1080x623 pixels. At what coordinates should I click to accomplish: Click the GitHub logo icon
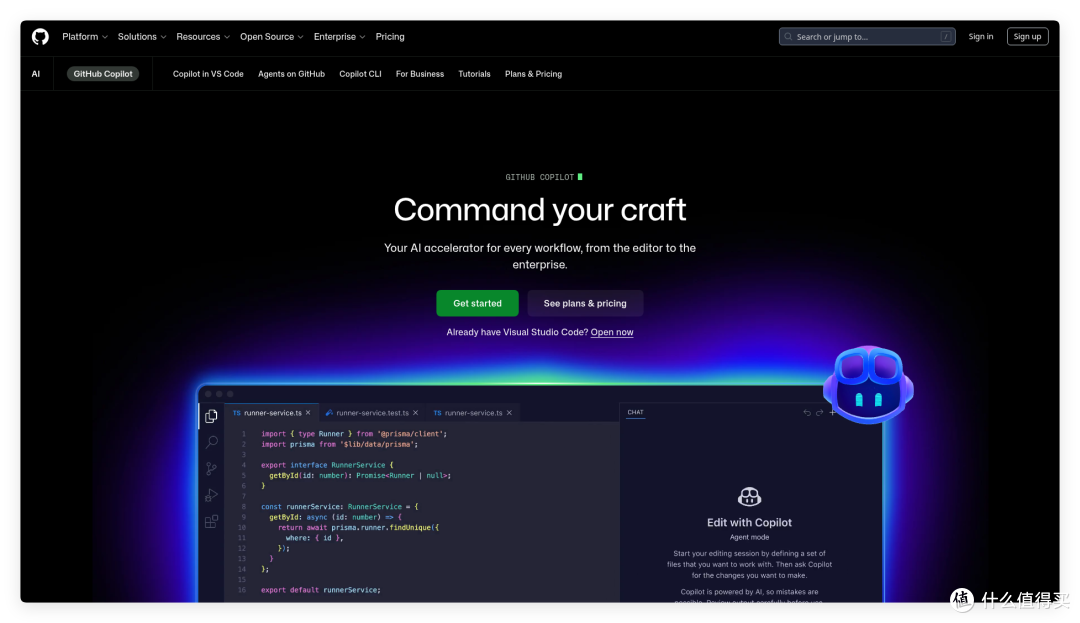40,36
